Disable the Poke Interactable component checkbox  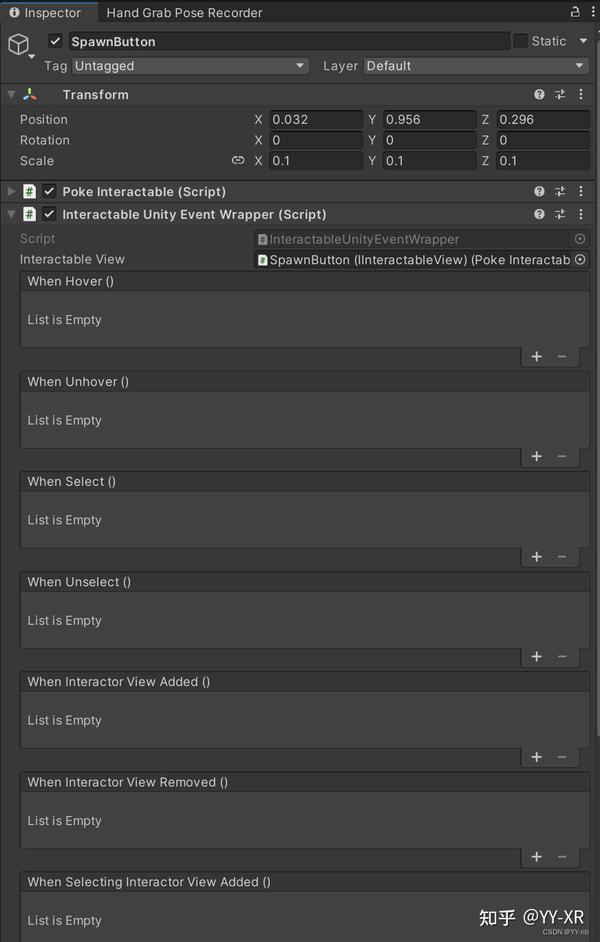coord(49,191)
